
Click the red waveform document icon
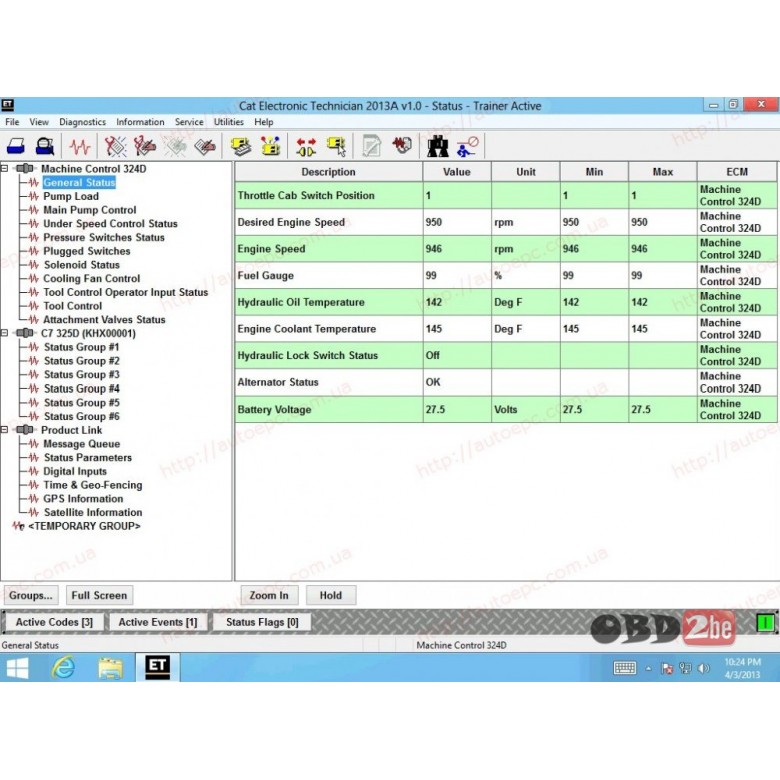point(402,145)
